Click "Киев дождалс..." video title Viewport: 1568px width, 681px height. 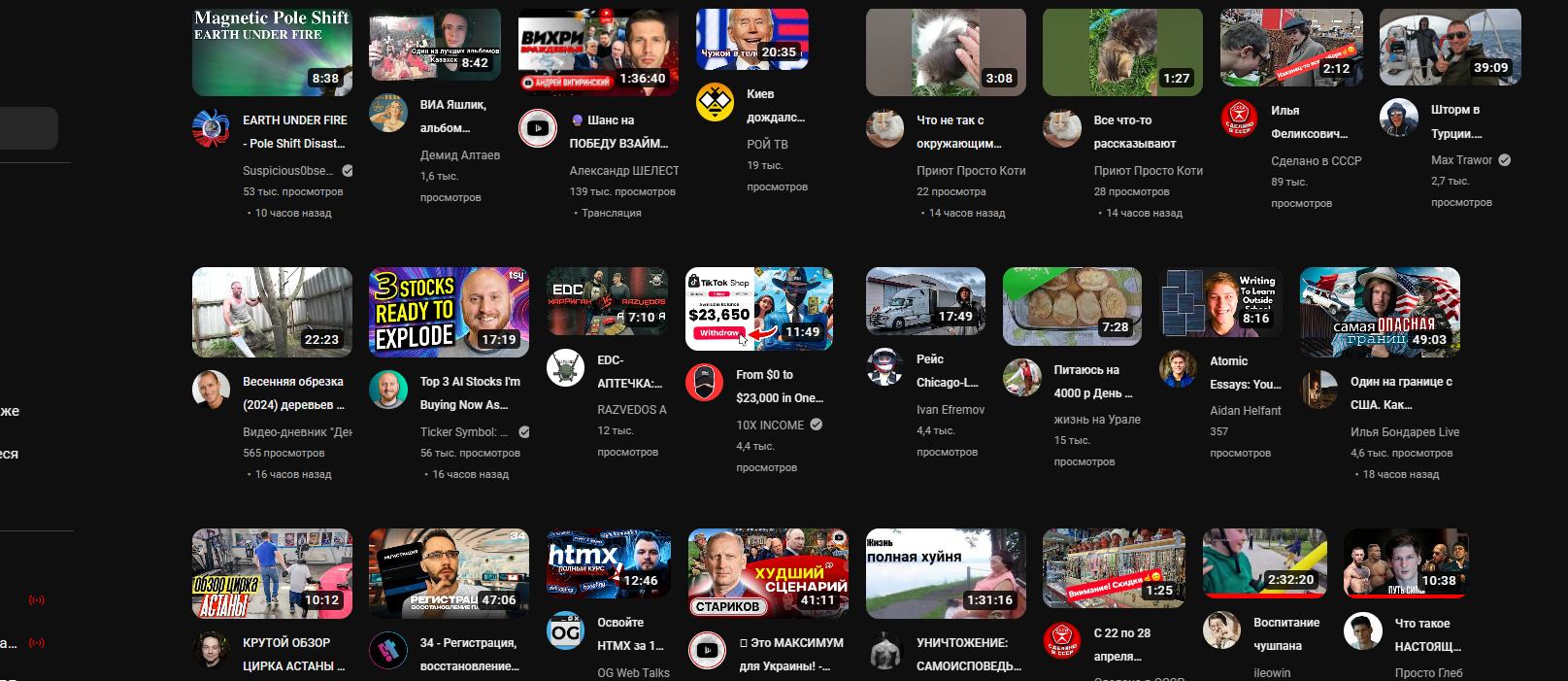point(776,105)
